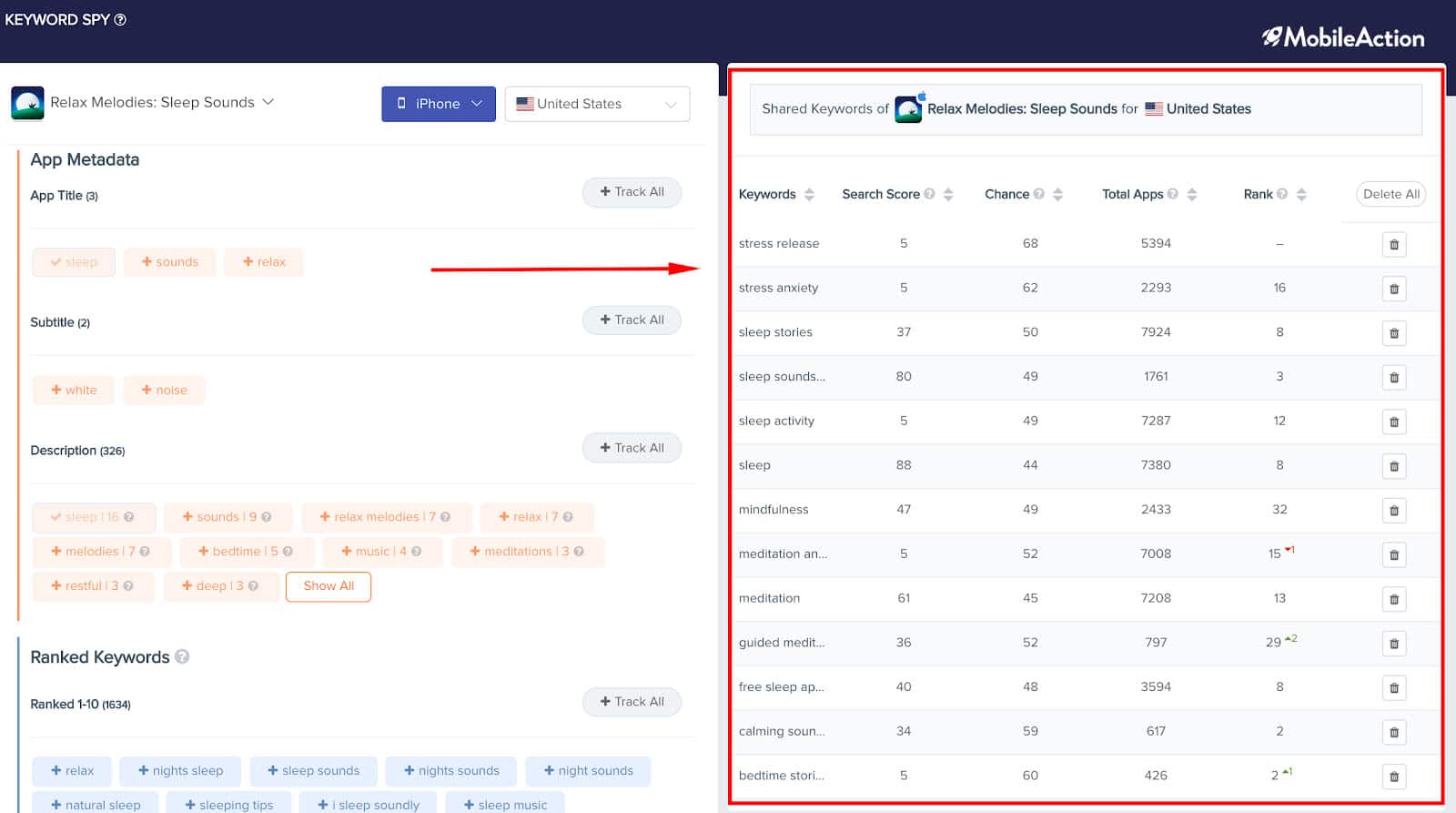Toggle tracked 'sleep' keyword in App Title
1456x813 pixels.
click(x=74, y=262)
